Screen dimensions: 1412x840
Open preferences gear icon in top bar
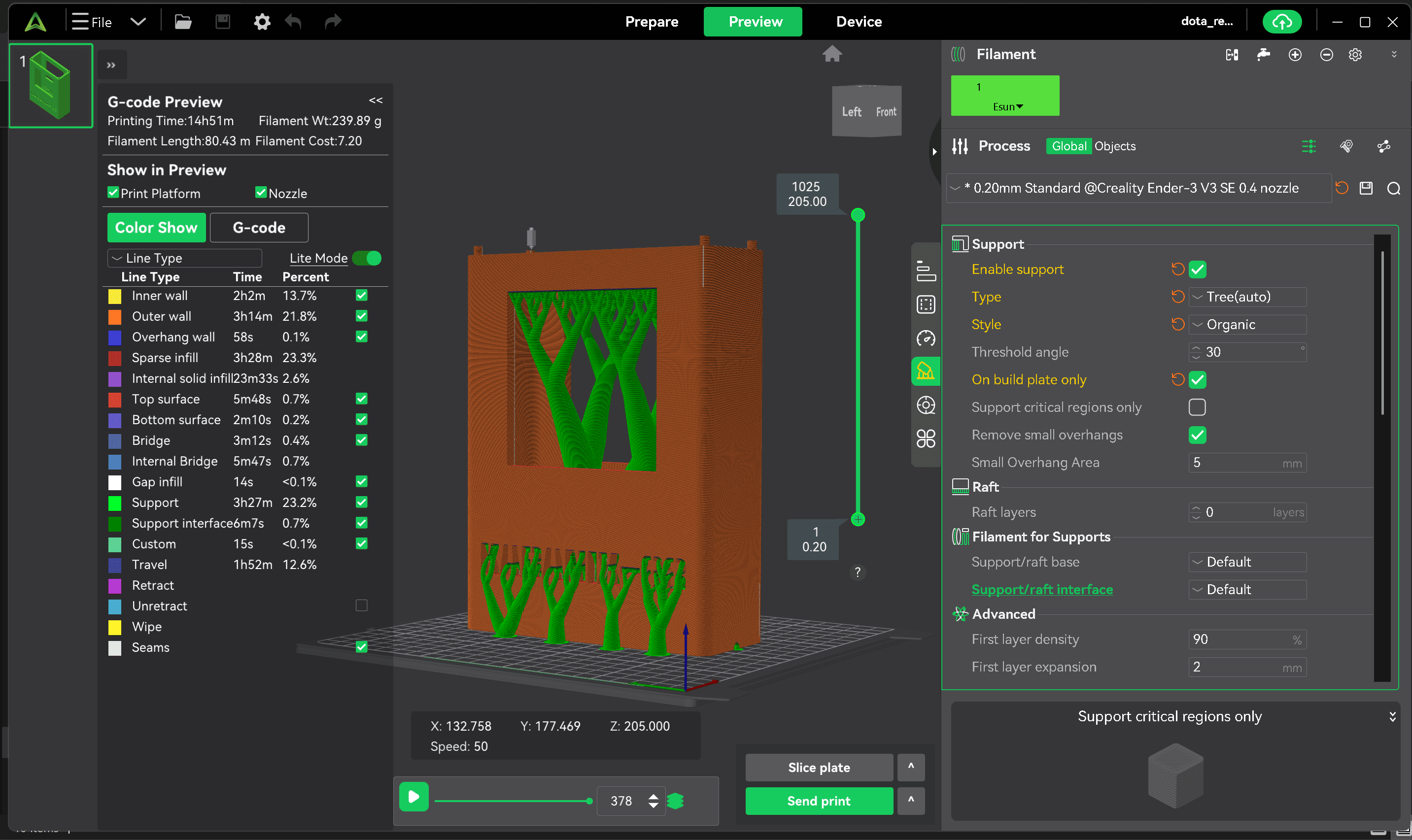pos(262,22)
